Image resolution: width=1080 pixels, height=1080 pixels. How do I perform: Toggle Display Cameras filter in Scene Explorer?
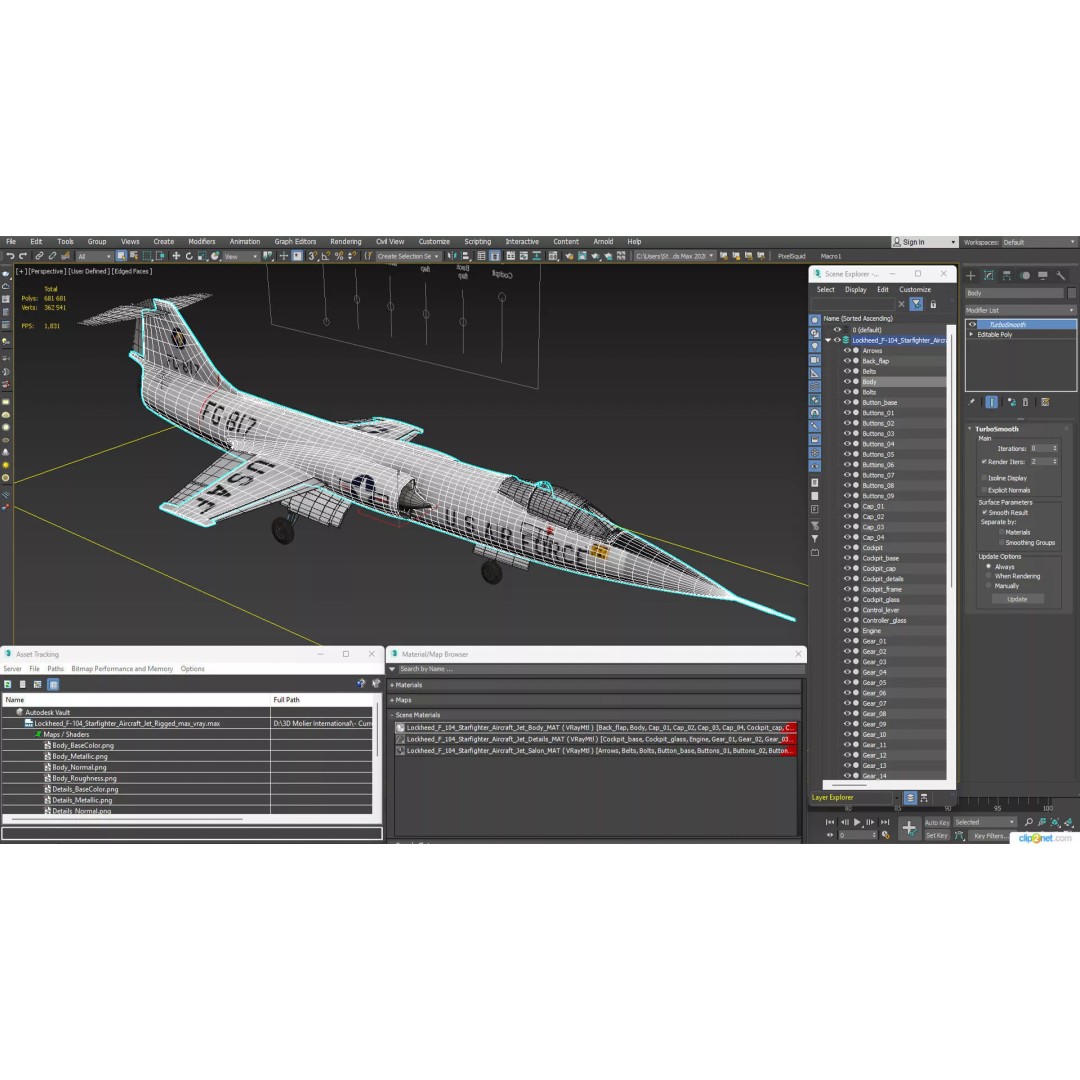click(815, 360)
